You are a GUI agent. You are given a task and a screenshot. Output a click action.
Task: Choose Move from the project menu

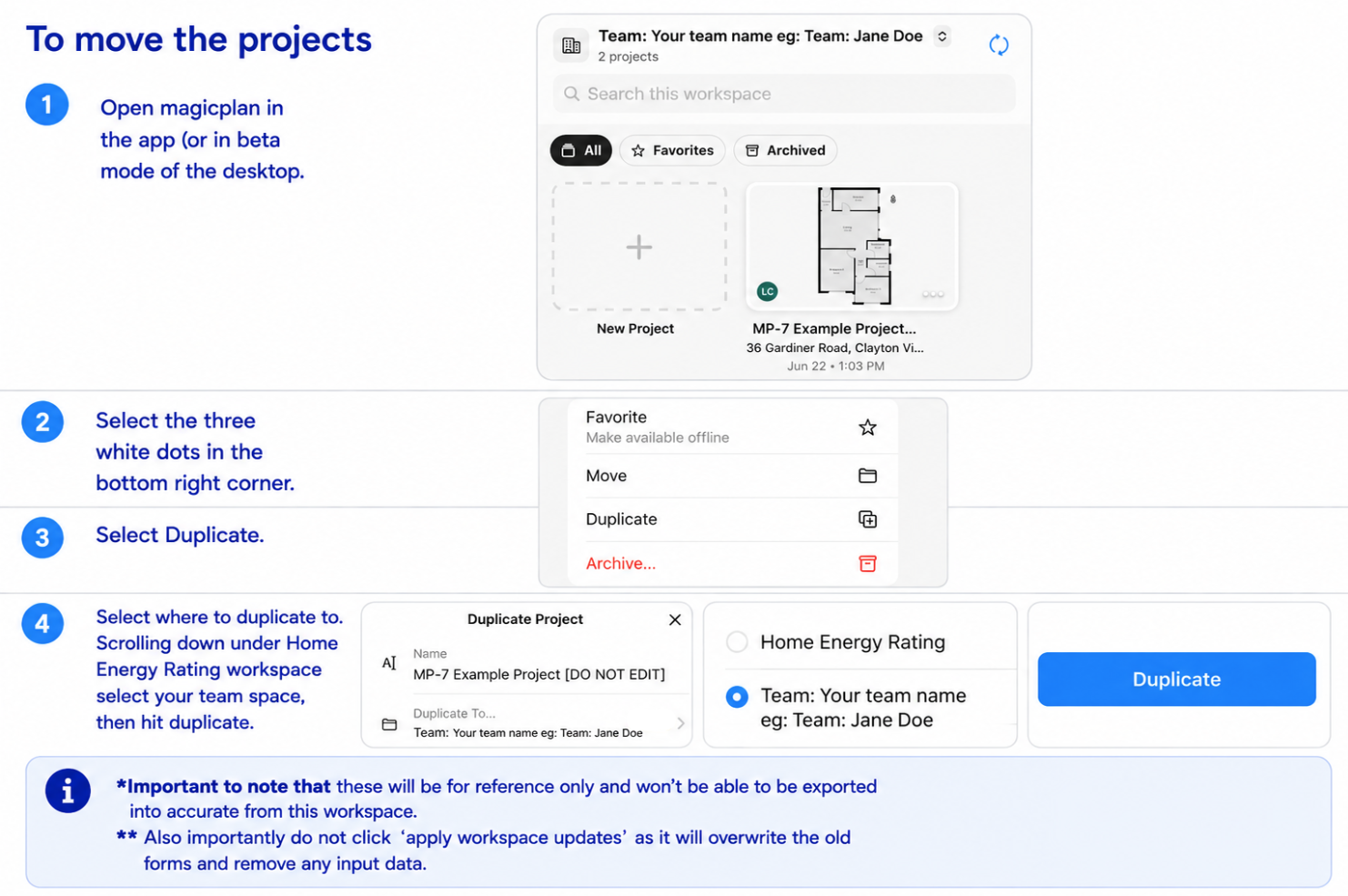click(x=732, y=476)
